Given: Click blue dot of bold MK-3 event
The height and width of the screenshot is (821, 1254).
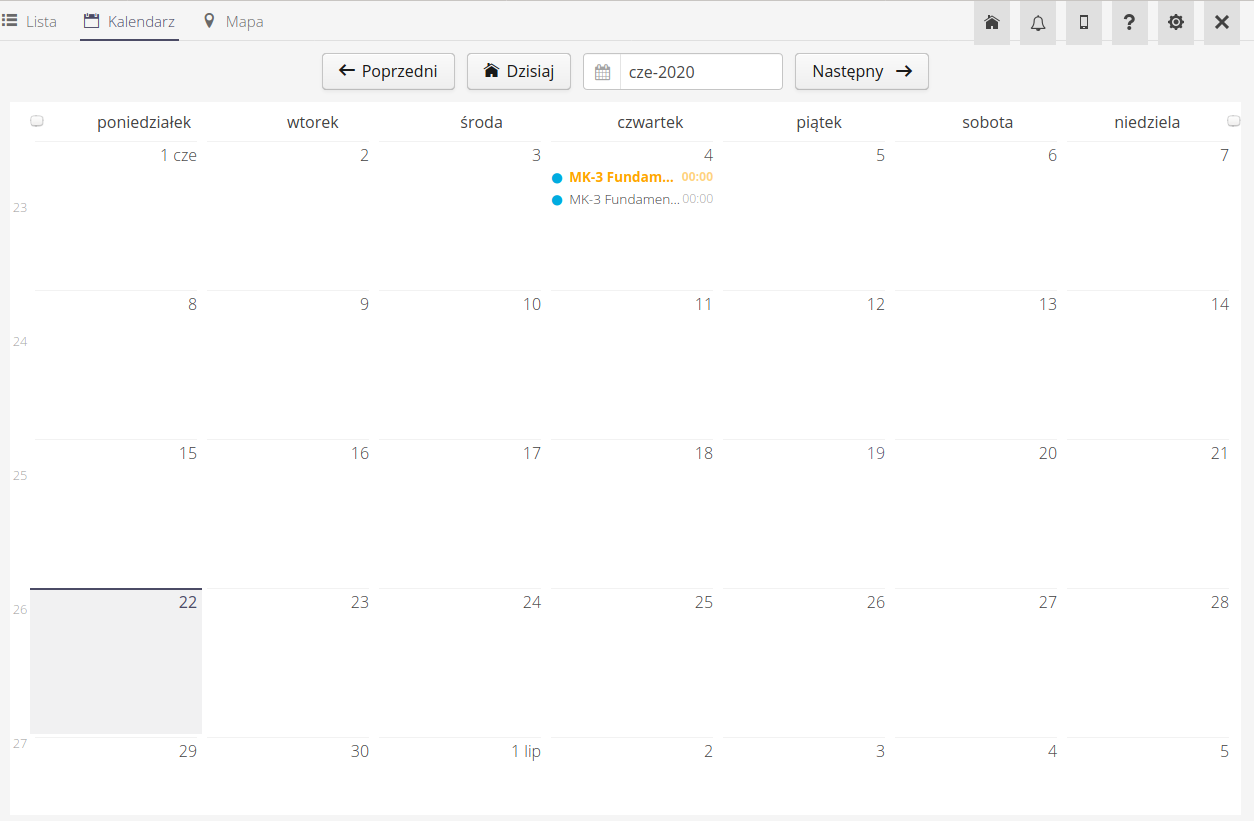Looking at the screenshot, I should (x=557, y=178).
